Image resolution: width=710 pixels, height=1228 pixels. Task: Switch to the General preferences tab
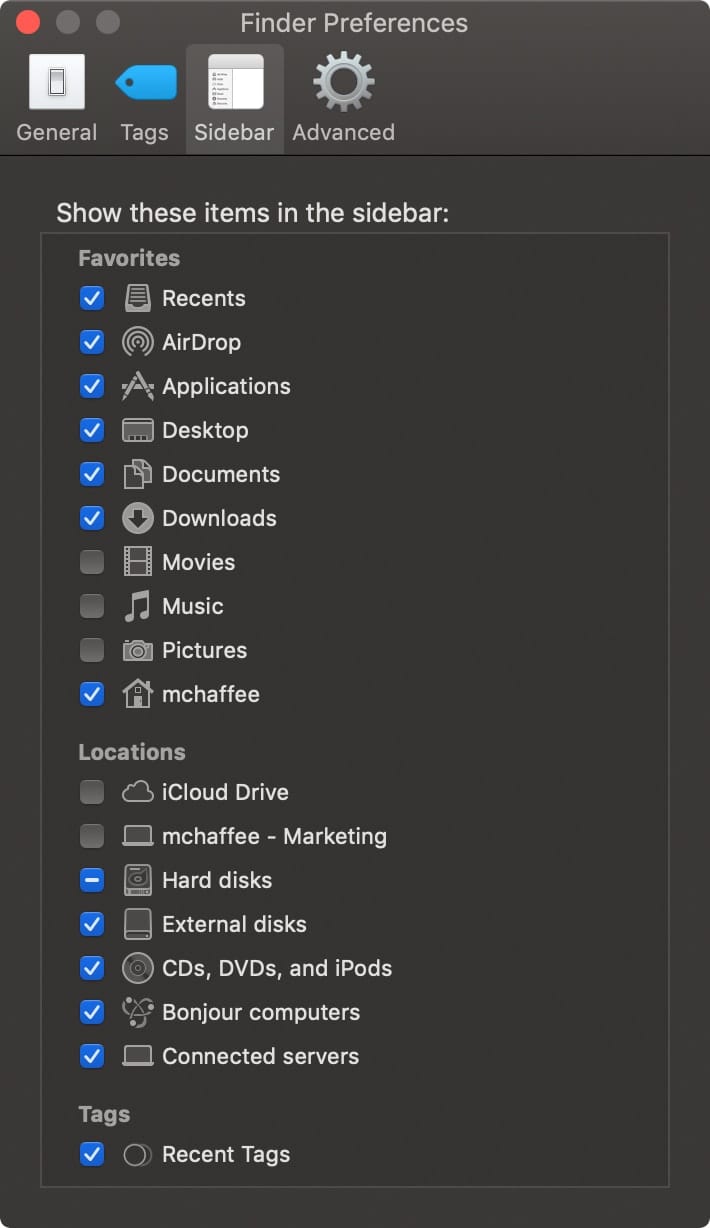57,99
